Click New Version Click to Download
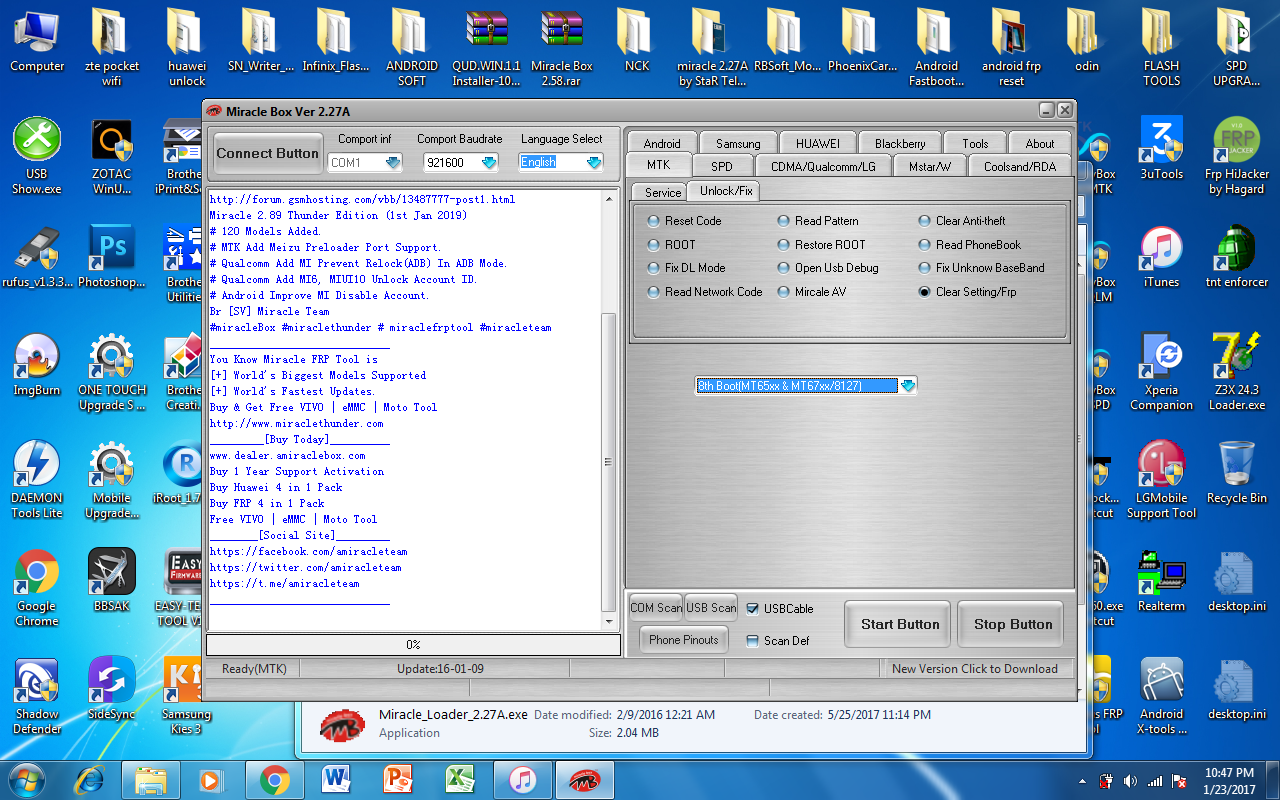Image resolution: width=1280 pixels, height=800 pixels. tap(975, 669)
